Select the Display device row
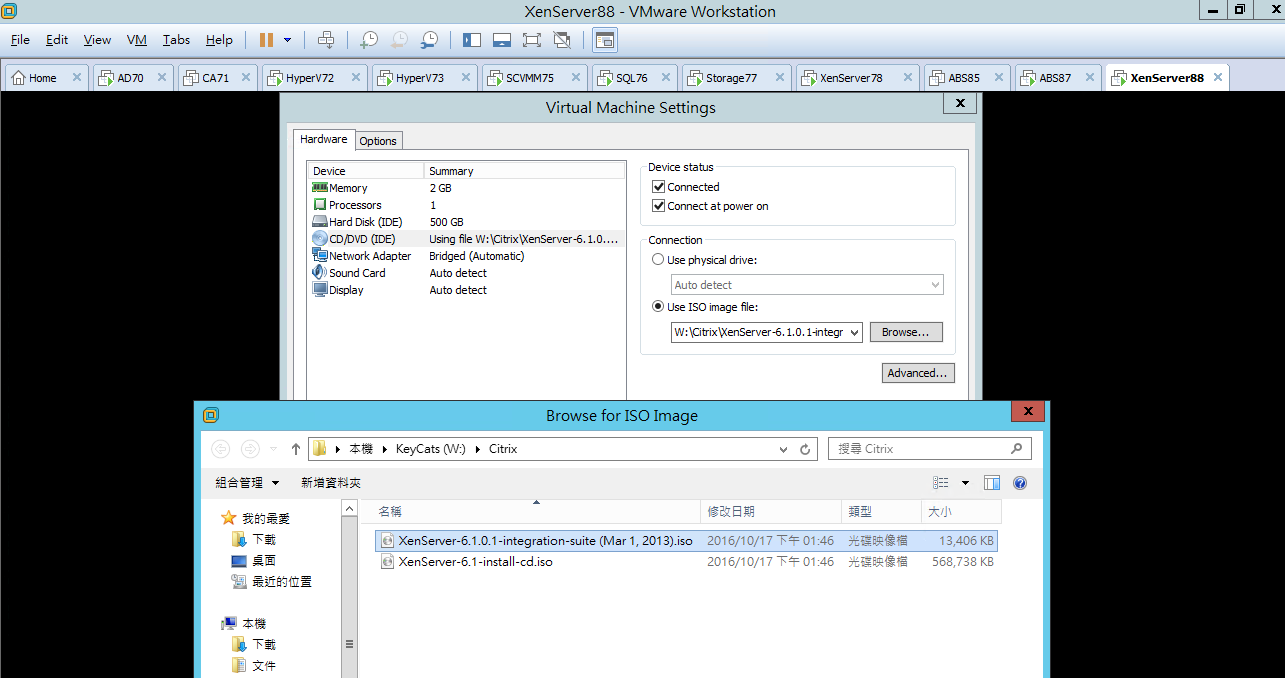 (x=464, y=290)
